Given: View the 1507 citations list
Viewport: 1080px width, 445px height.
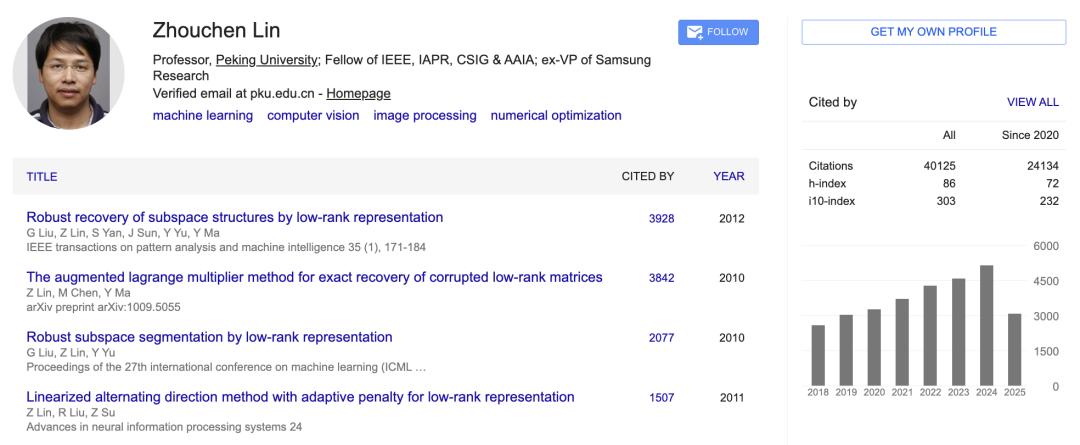Looking at the screenshot, I should pyautogui.click(x=661, y=397).
